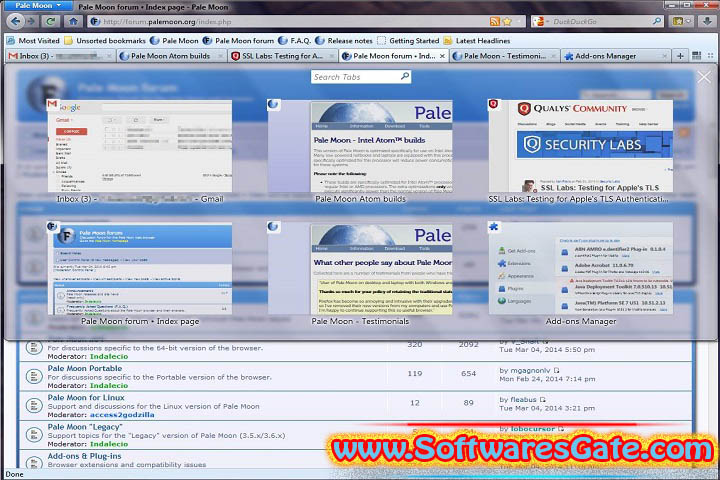This screenshot has height=480, width=720.
Task: Open the Pale Moon bookmark
Action: click(174, 40)
